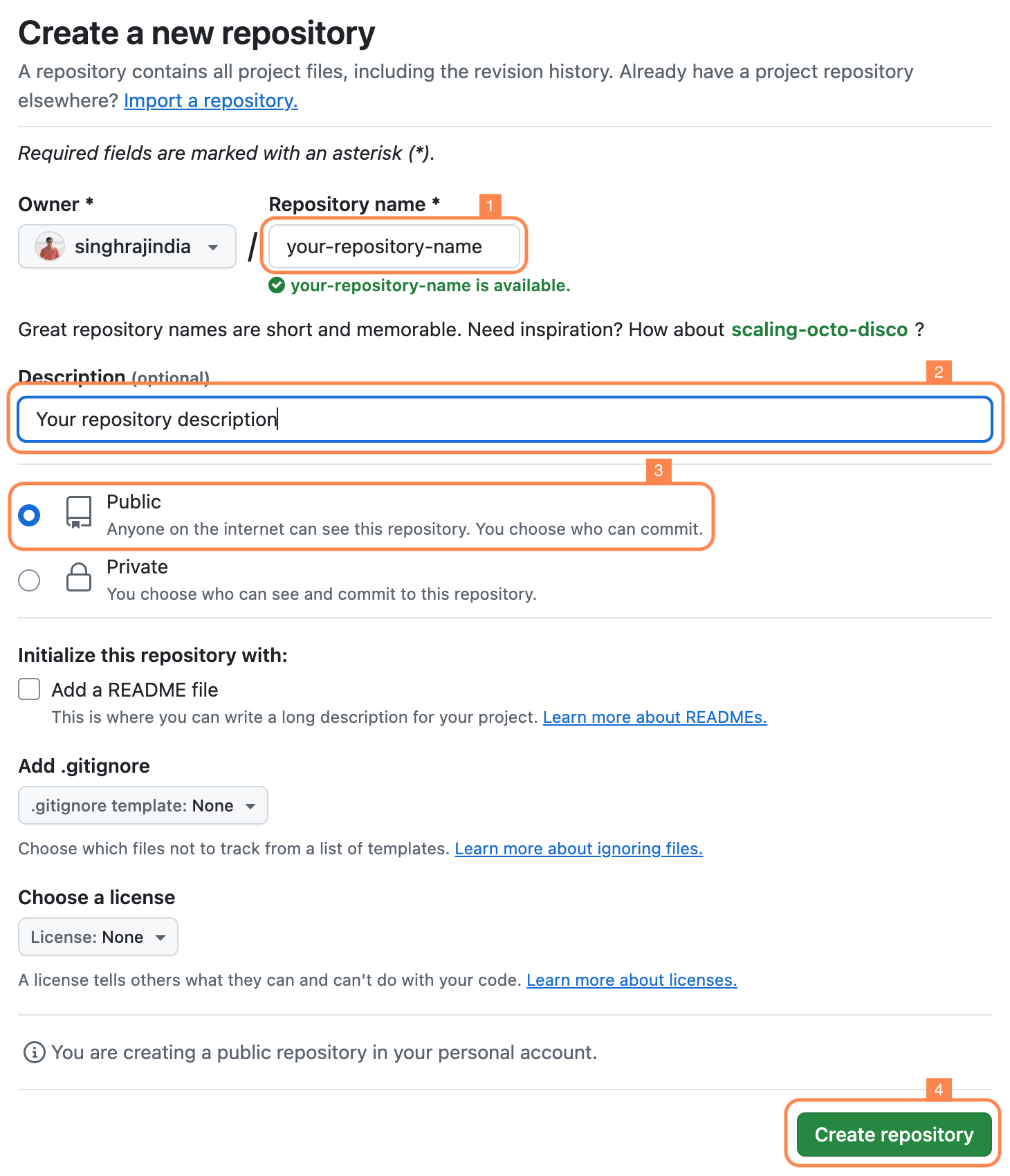Screen dimensions: 1010x1176
Task: Click the green availability checkmark icon
Action: coord(277,286)
